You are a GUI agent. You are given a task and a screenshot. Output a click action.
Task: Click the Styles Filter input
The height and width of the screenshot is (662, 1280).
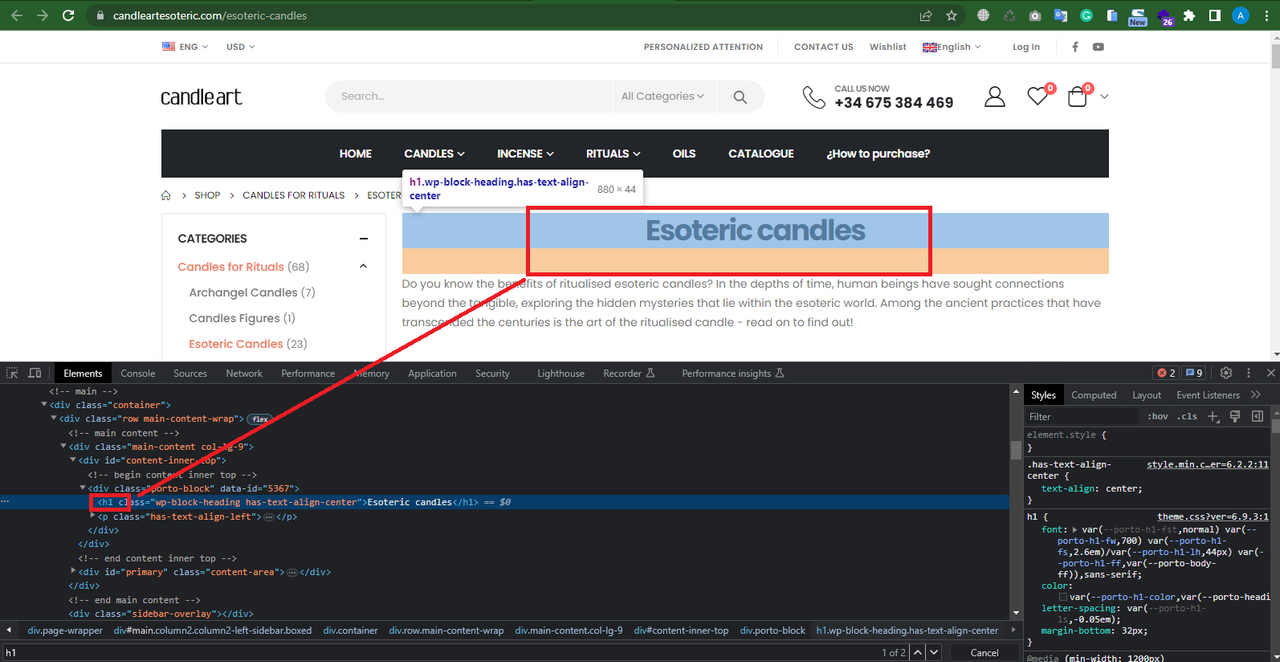pos(1082,416)
